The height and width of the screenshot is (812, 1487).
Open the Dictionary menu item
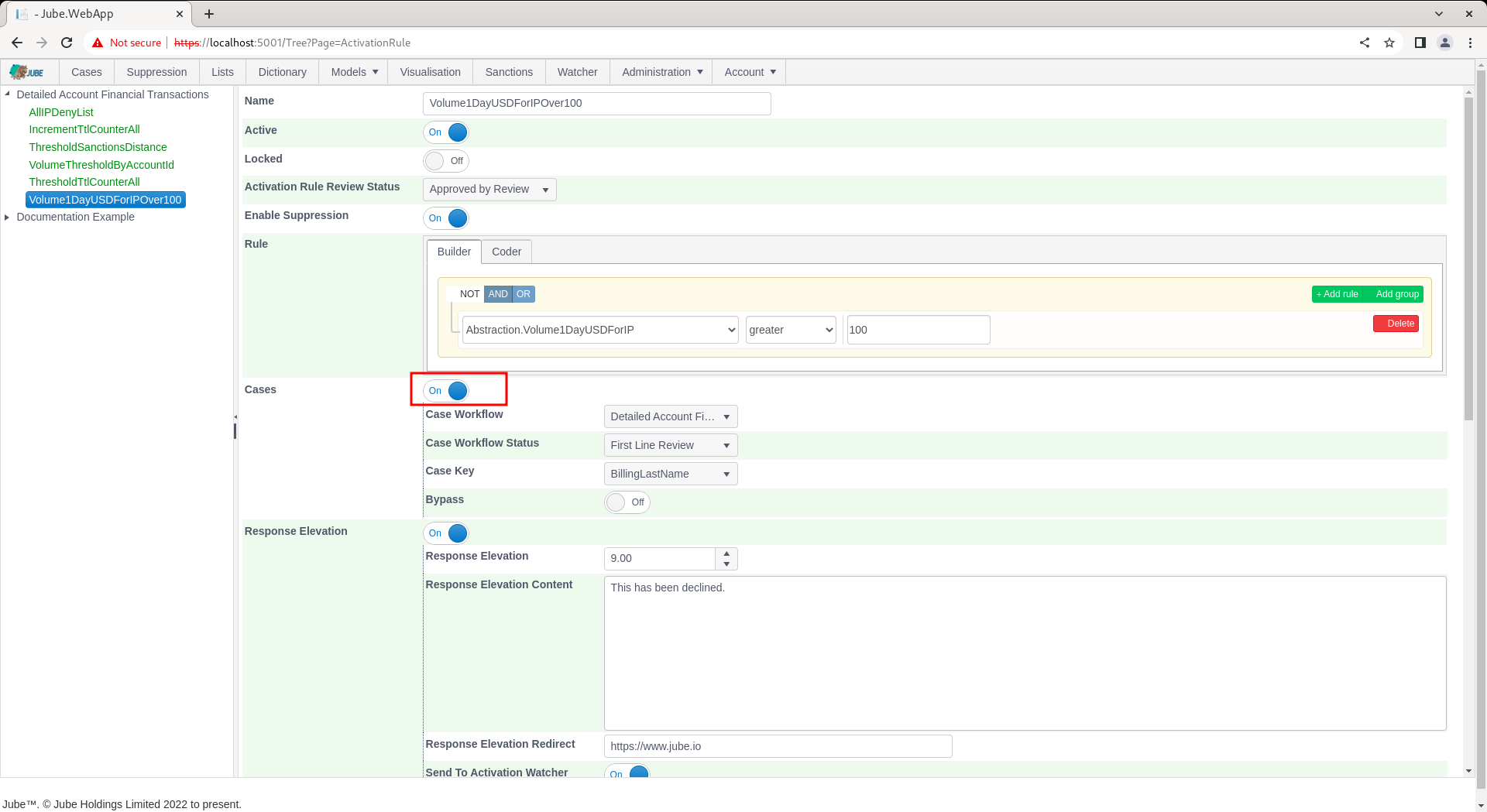pyautogui.click(x=283, y=72)
